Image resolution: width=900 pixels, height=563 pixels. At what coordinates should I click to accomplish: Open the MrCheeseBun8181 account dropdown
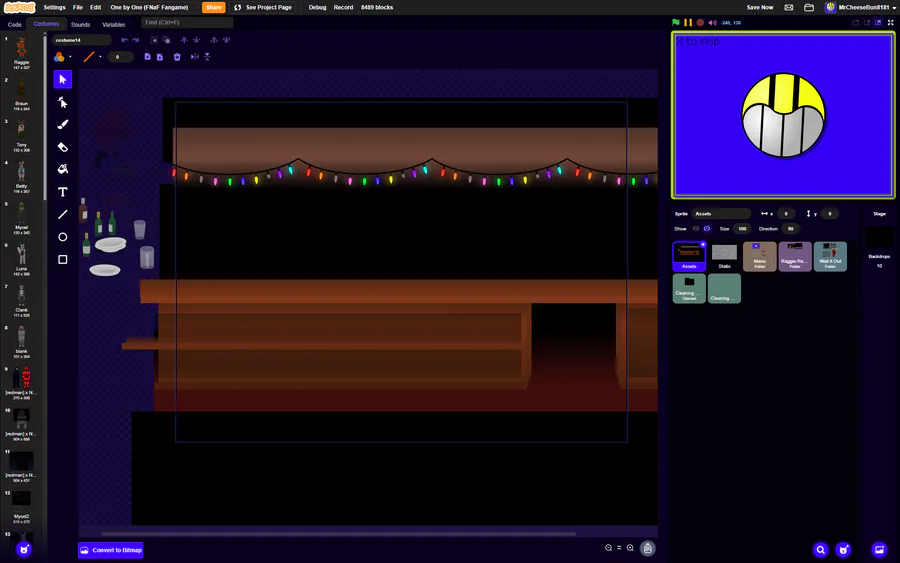860,7
